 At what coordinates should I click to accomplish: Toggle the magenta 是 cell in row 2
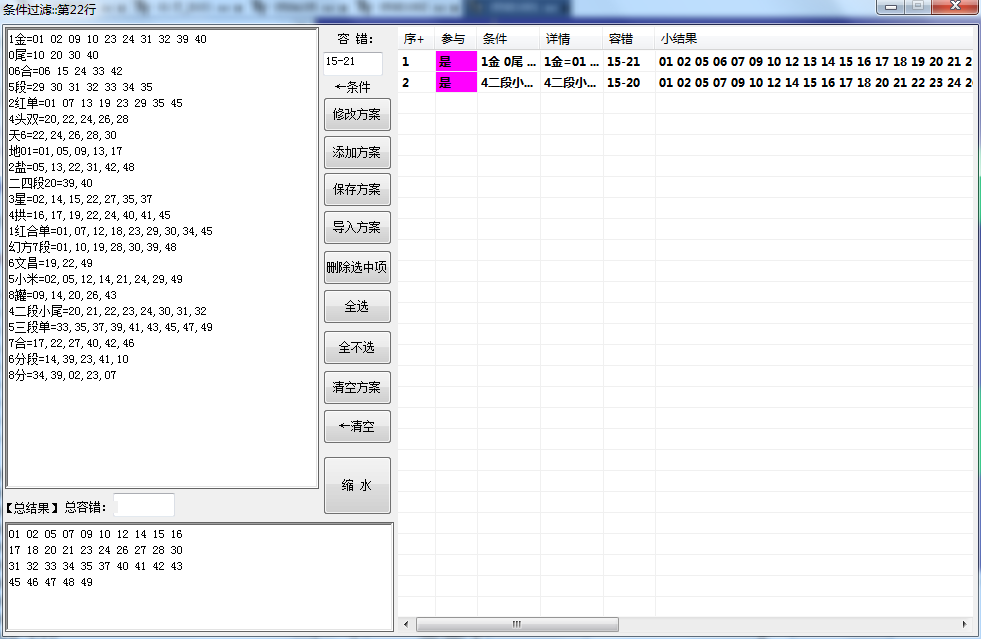coord(456,83)
